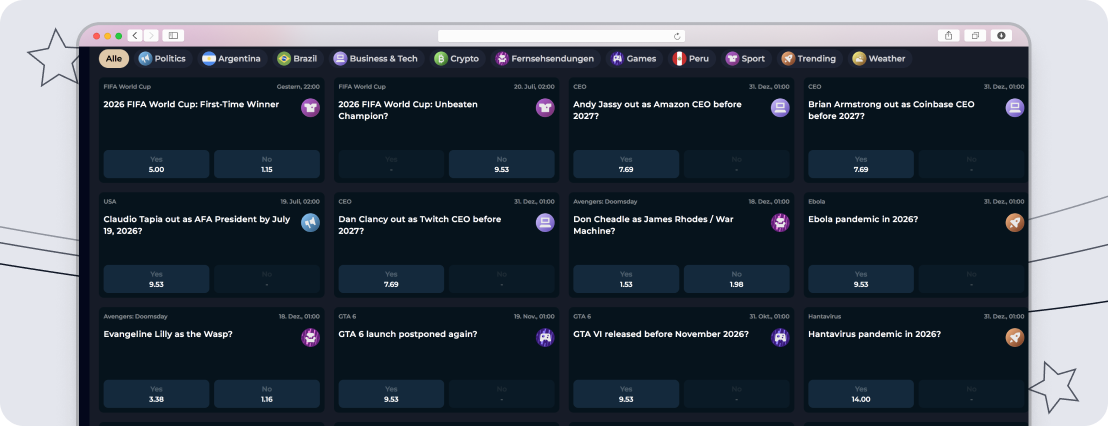Viewport: 1108px width, 426px height.
Task: Bet Yes 14.00 on Hantavirus pandemic market
Action: (861, 394)
